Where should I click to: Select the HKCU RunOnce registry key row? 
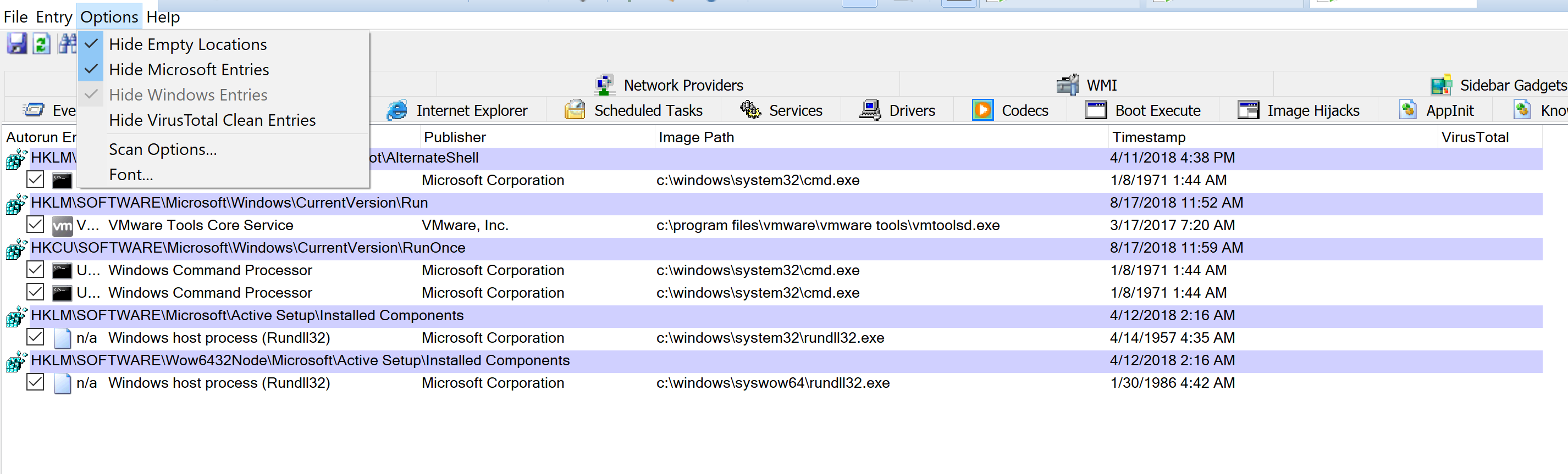point(248,248)
